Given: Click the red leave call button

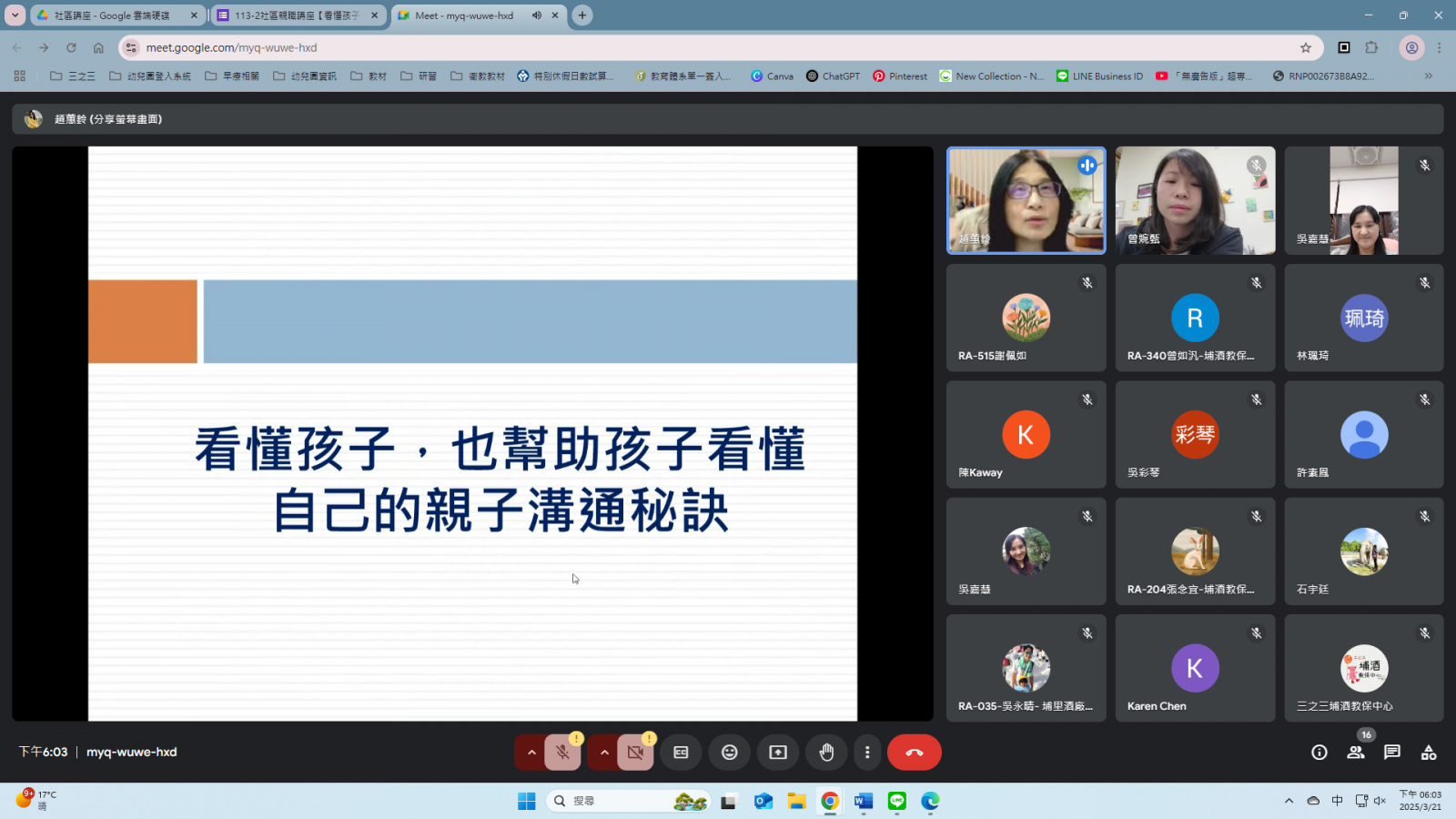Looking at the screenshot, I should tap(914, 753).
